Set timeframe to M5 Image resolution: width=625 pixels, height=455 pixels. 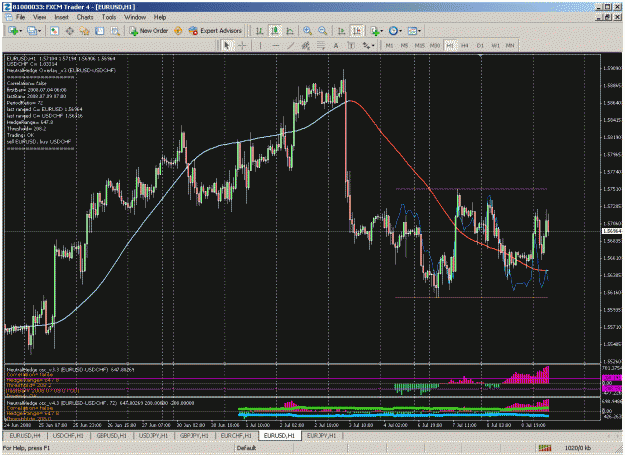404,45
